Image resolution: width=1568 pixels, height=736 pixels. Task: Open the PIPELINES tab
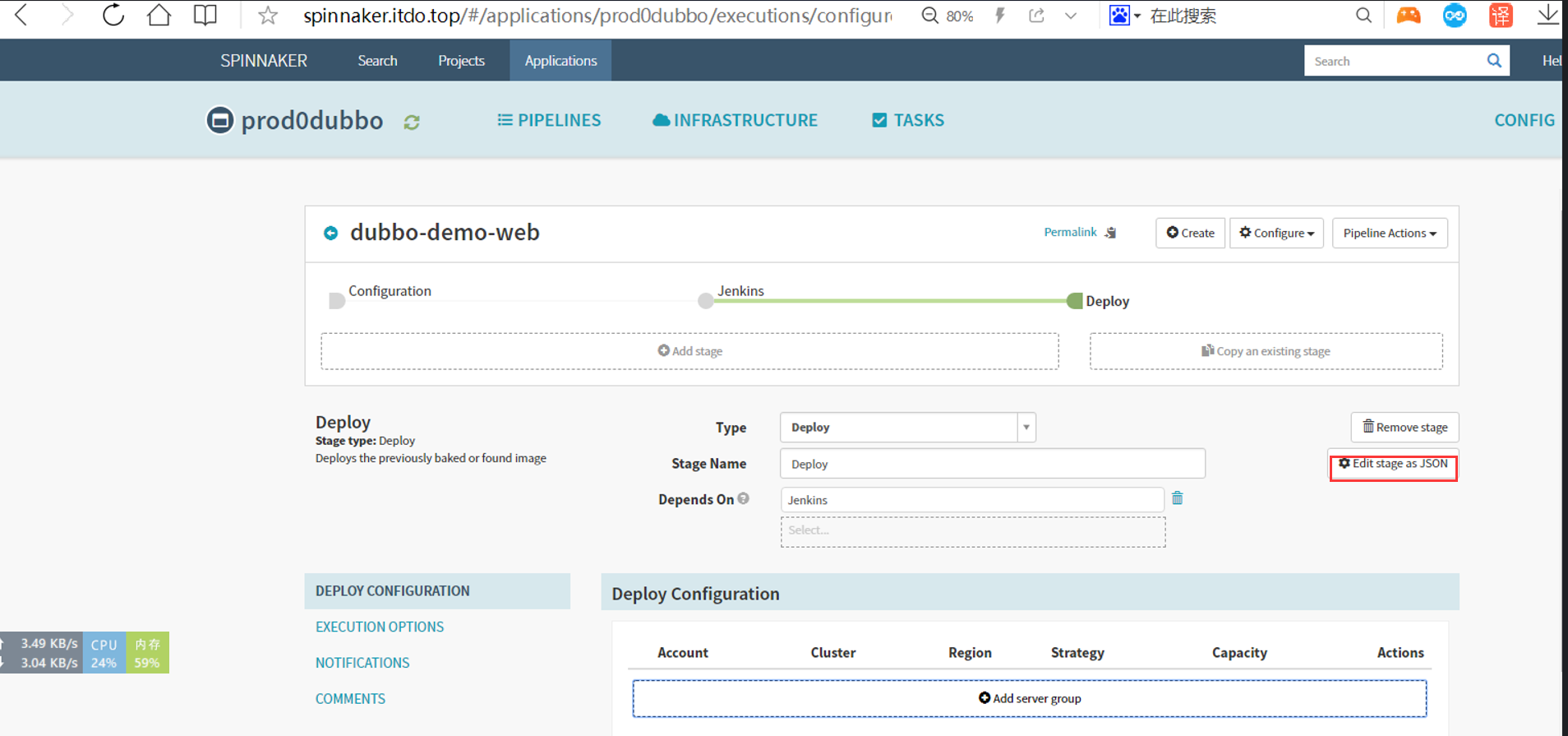(x=549, y=120)
